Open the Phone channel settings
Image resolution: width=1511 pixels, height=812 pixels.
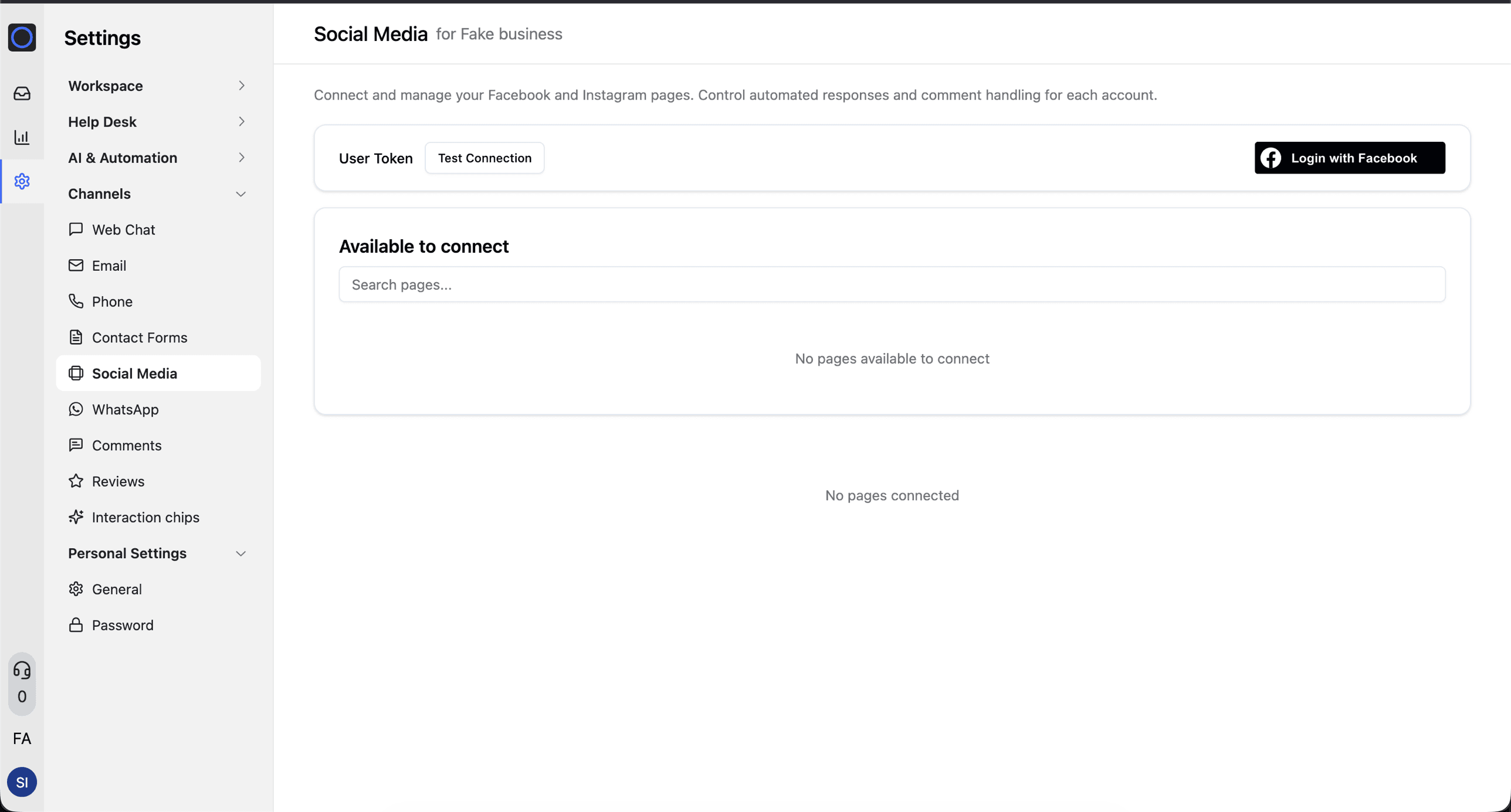pos(112,301)
